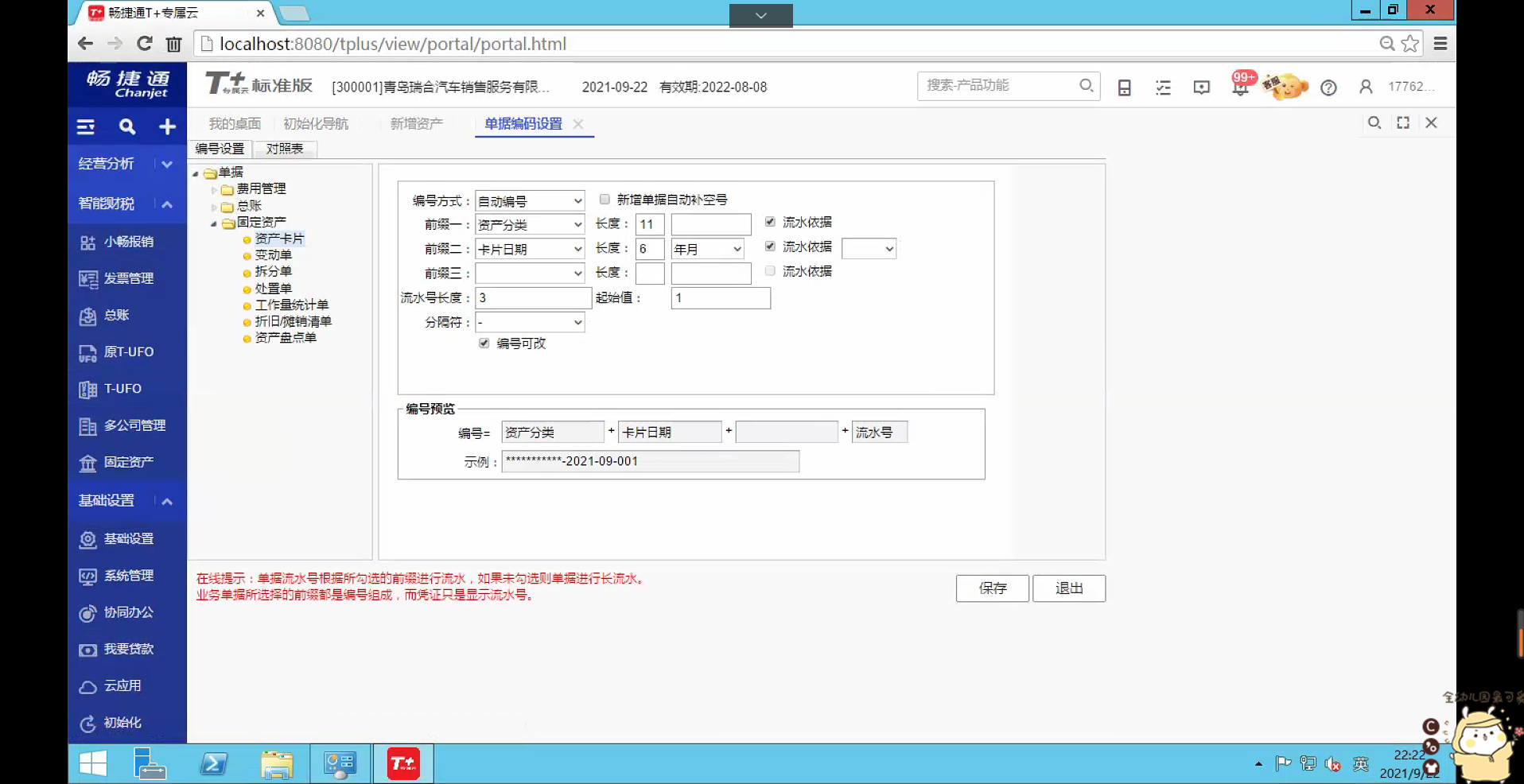Click the product search magnifier button
Image resolution: width=1524 pixels, height=784 pixels.
(1086, 85)
